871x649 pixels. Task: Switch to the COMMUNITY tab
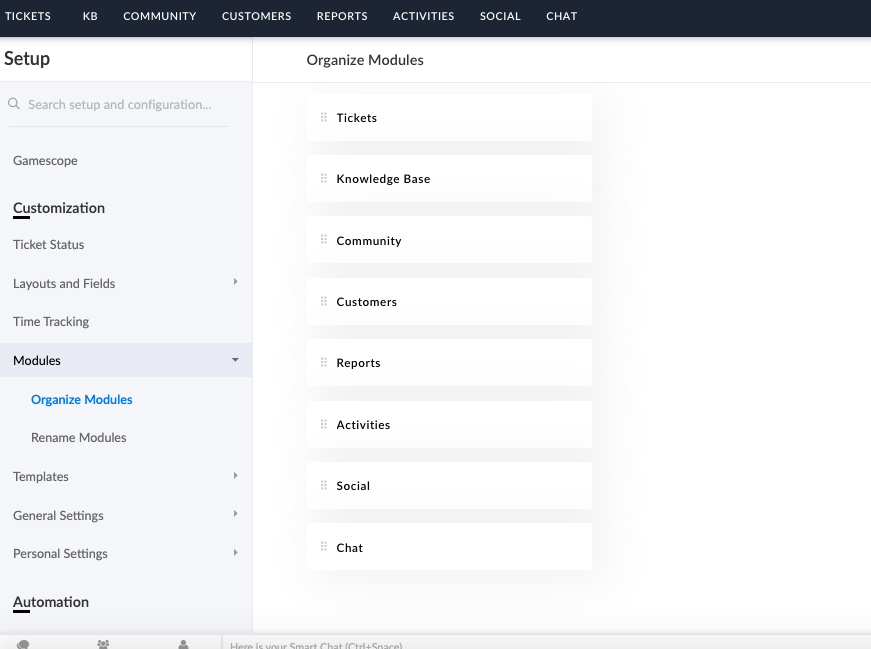pyautogui.click(x=160, y=16)
